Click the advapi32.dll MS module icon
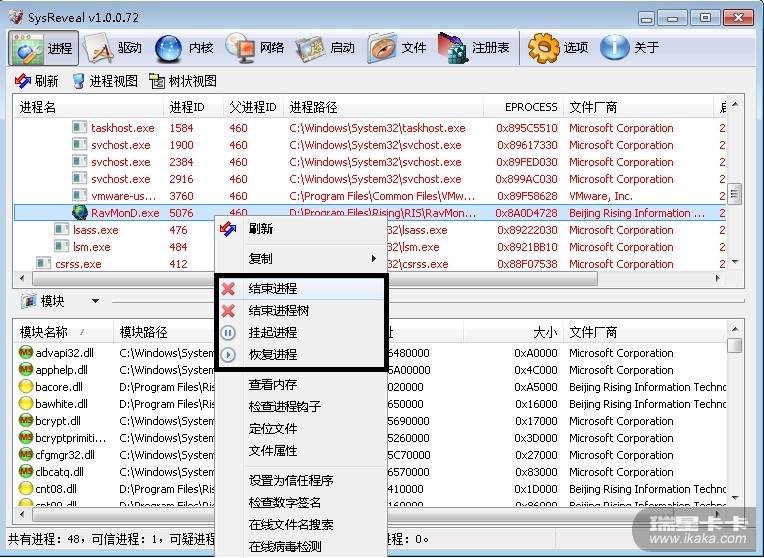This screenshot has width=764, height=558. click(25, 352)
